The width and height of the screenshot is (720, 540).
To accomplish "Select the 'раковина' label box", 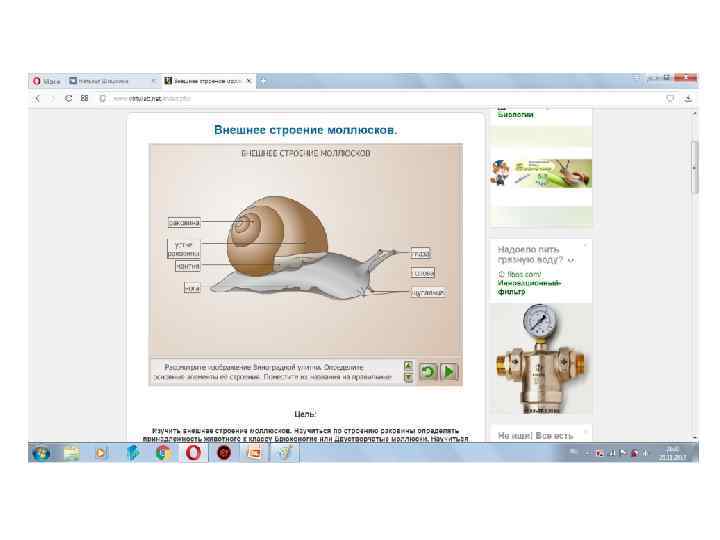I will tap(184, 223).
